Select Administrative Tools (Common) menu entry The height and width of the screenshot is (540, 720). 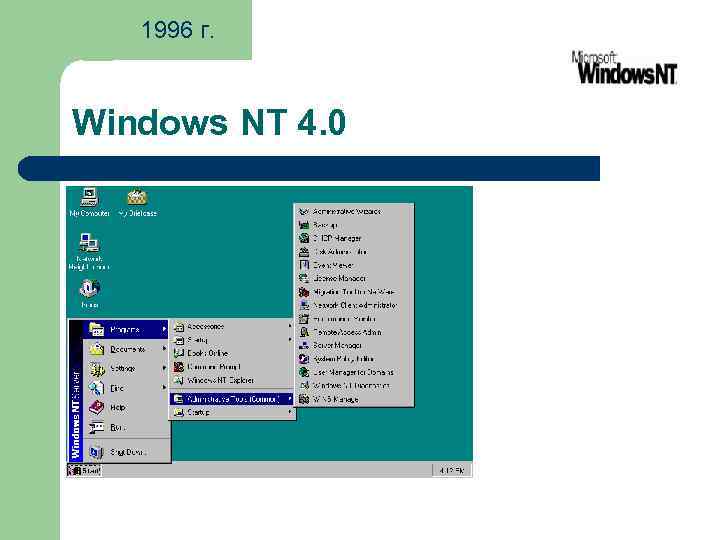click(x=232, y=399)
